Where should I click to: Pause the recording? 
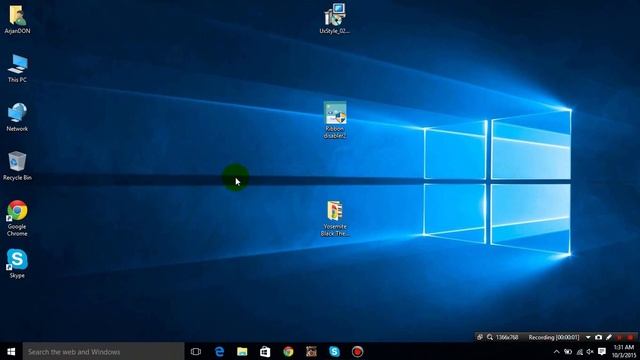tap(620, 338)
